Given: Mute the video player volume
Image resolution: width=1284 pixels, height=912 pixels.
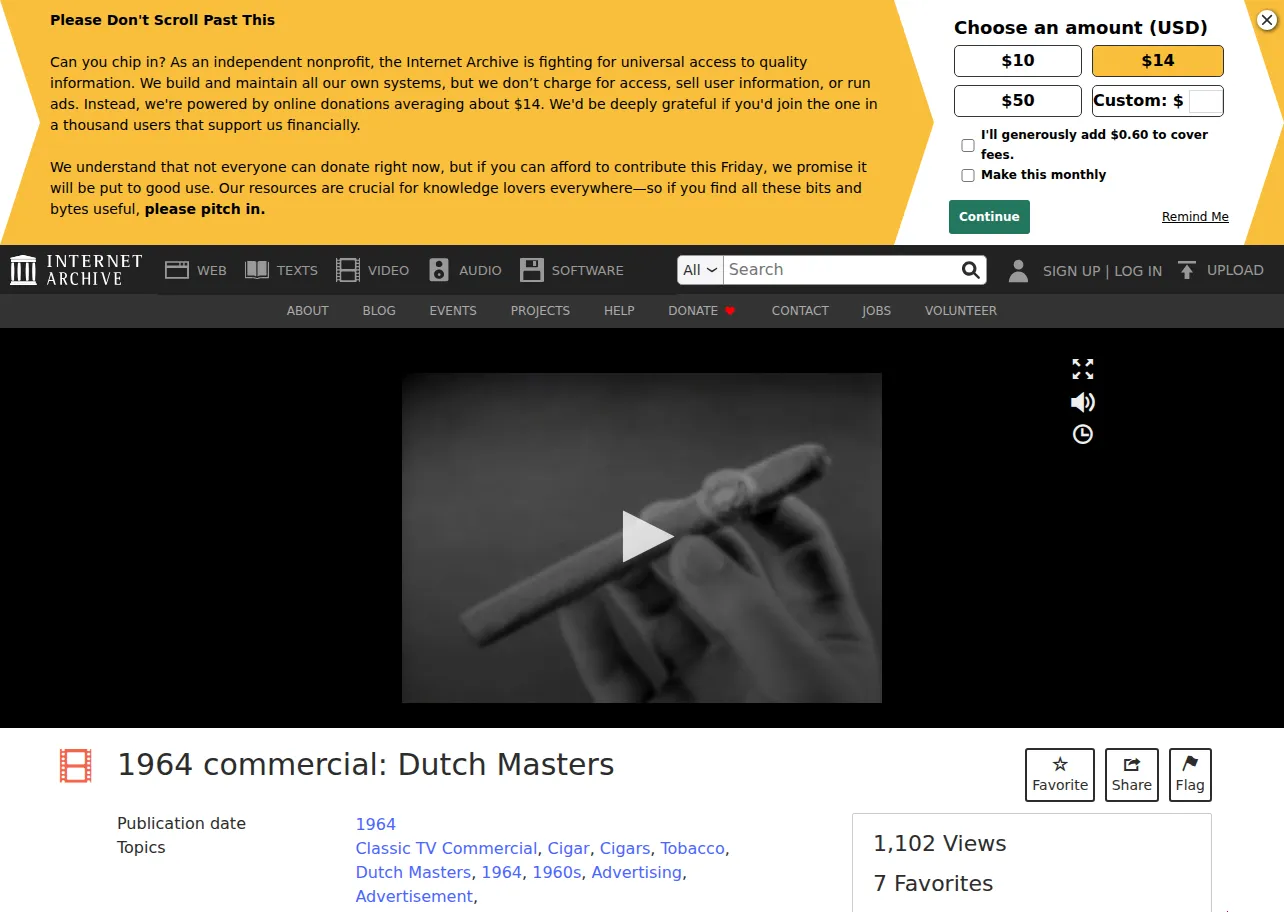Looking at the screenshot, I should (x=1082, y=402).
